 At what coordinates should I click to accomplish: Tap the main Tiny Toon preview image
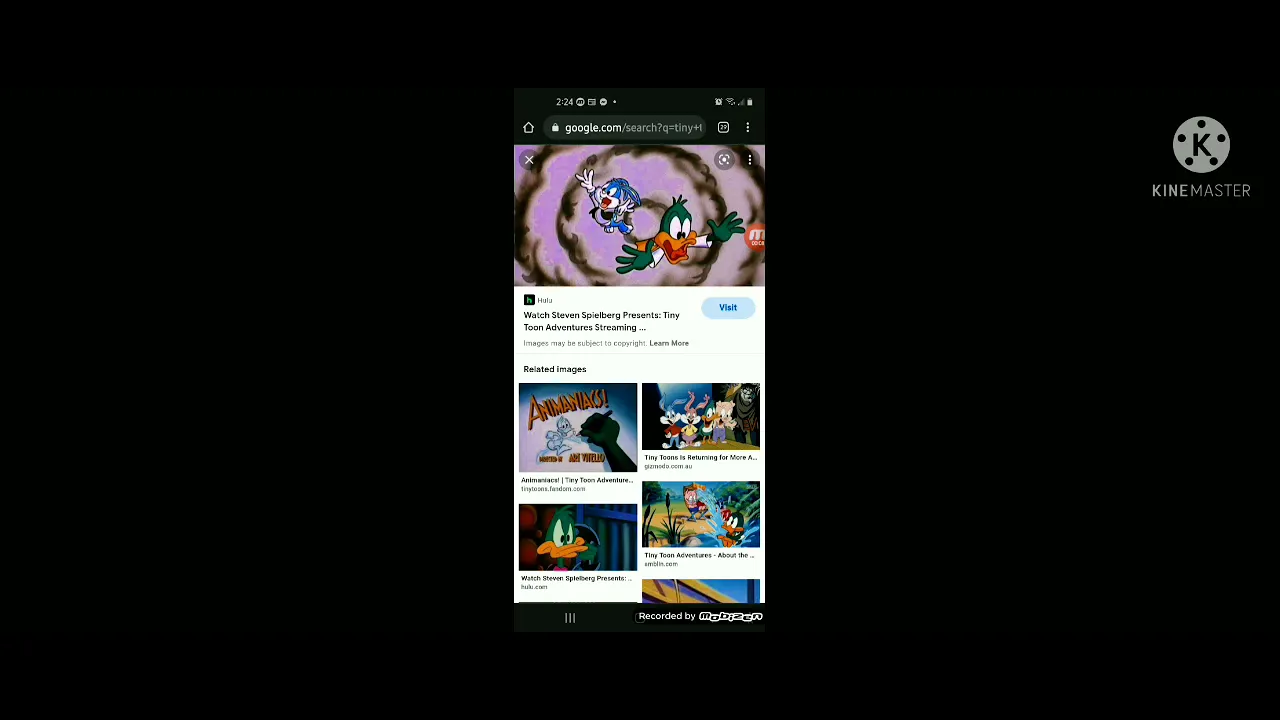[x=639, y=216]
